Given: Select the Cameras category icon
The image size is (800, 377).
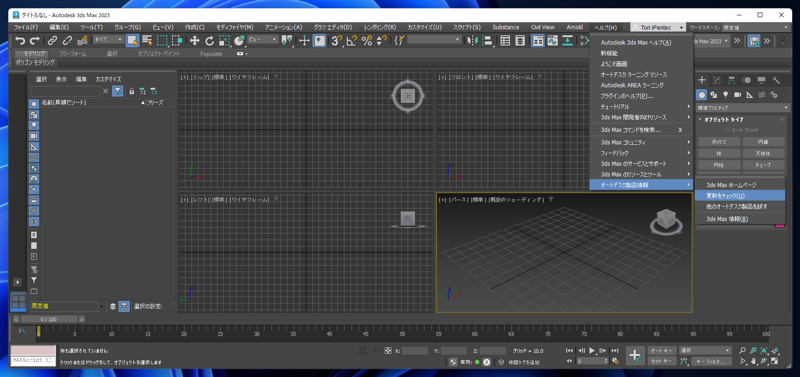Looking at the screenshot, I should point(737,94).
